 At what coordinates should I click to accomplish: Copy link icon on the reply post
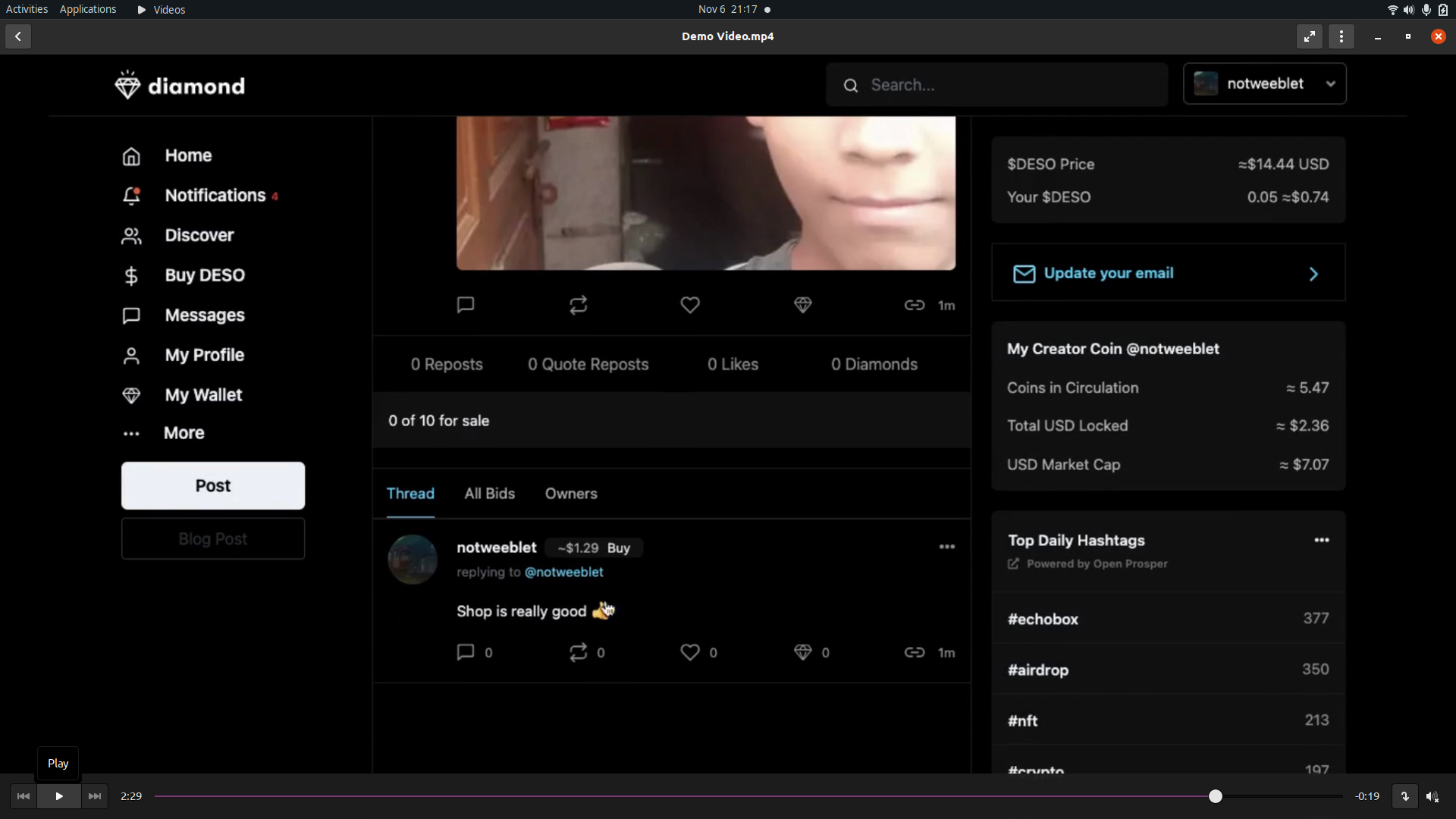[915, 652]
